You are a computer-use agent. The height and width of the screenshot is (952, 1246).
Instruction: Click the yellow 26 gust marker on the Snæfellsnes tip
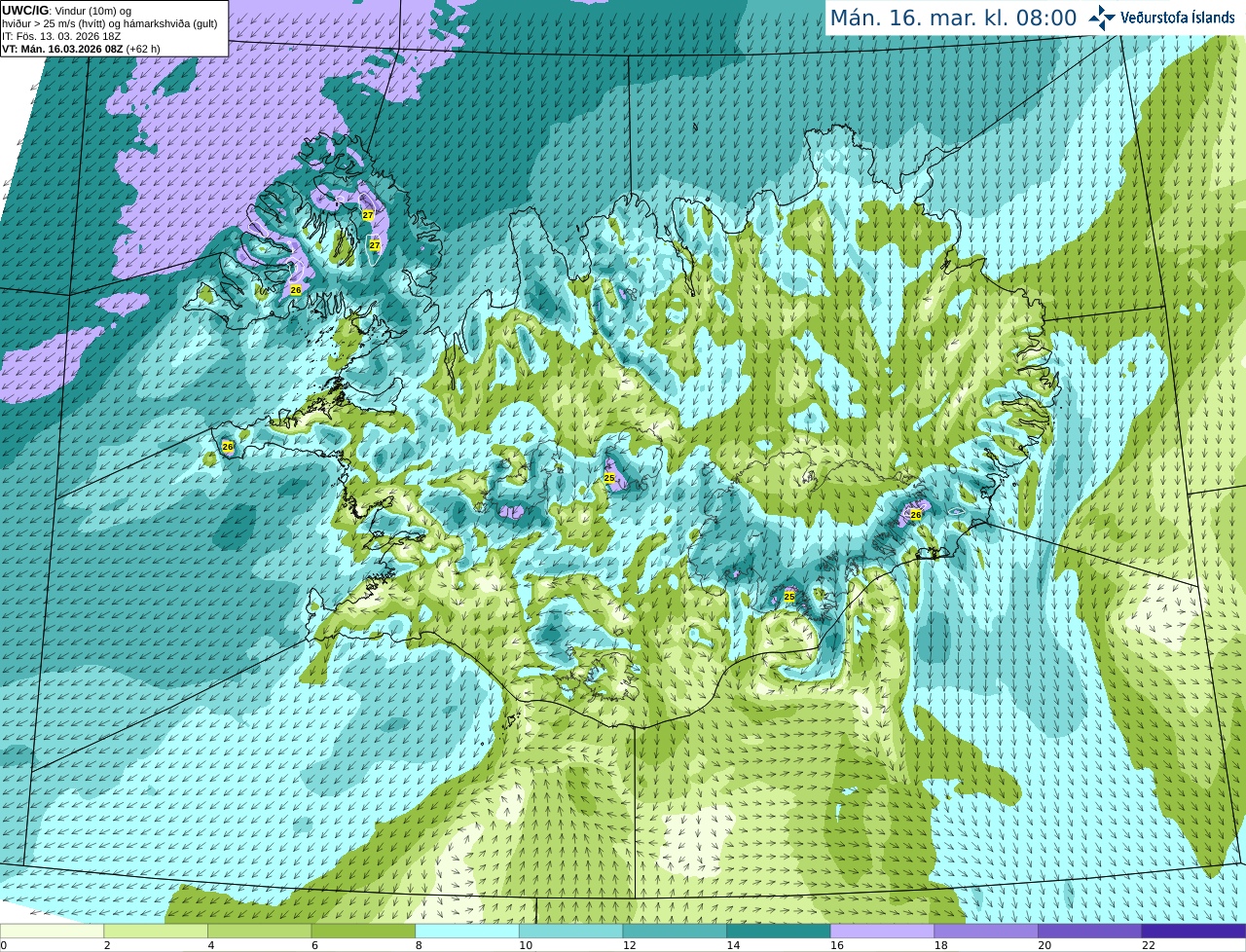[x=228, y=447]
